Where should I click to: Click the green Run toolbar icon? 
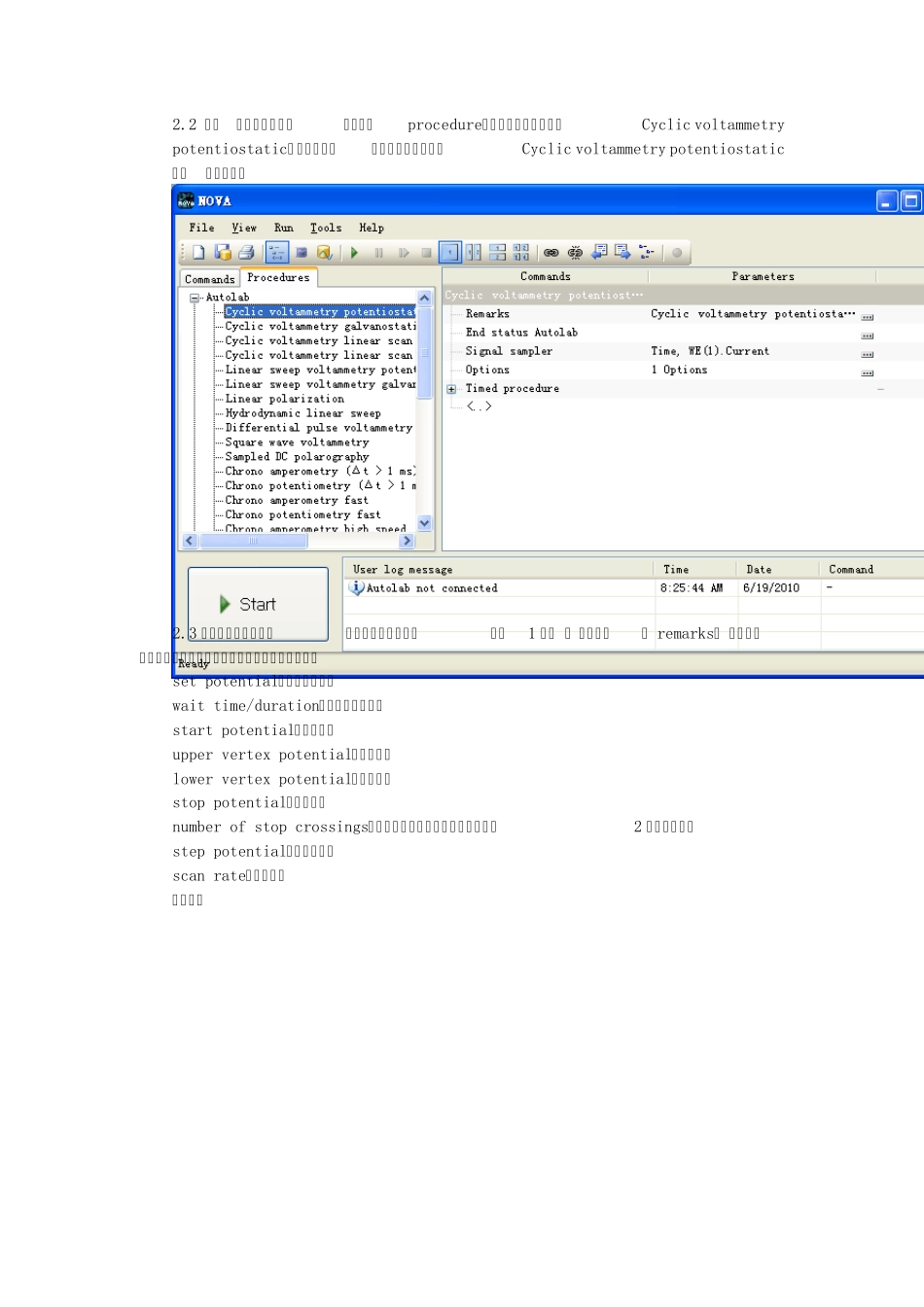click(x=355, y=253)
